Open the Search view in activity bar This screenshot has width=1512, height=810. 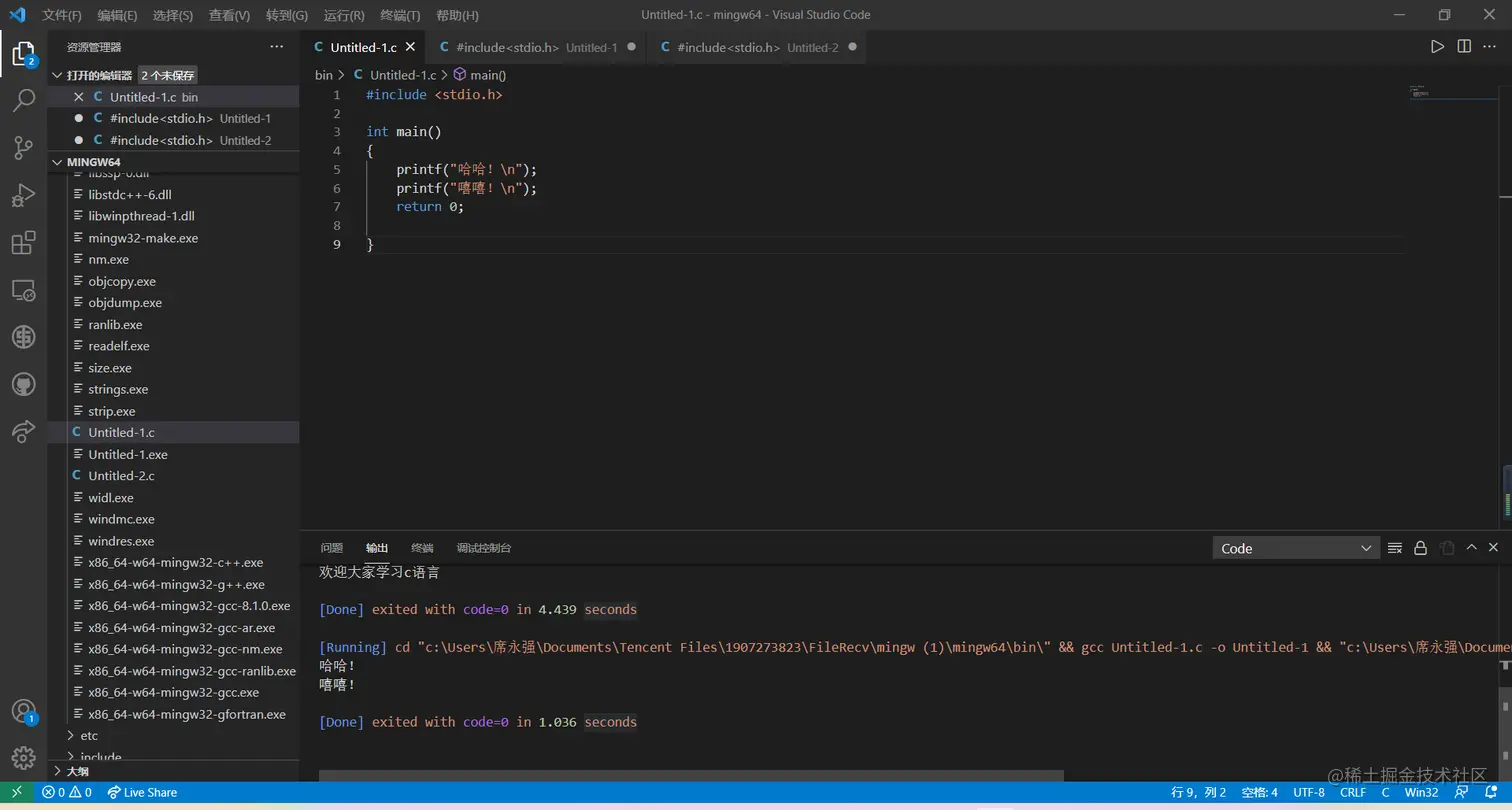click(x=23, y=100)
